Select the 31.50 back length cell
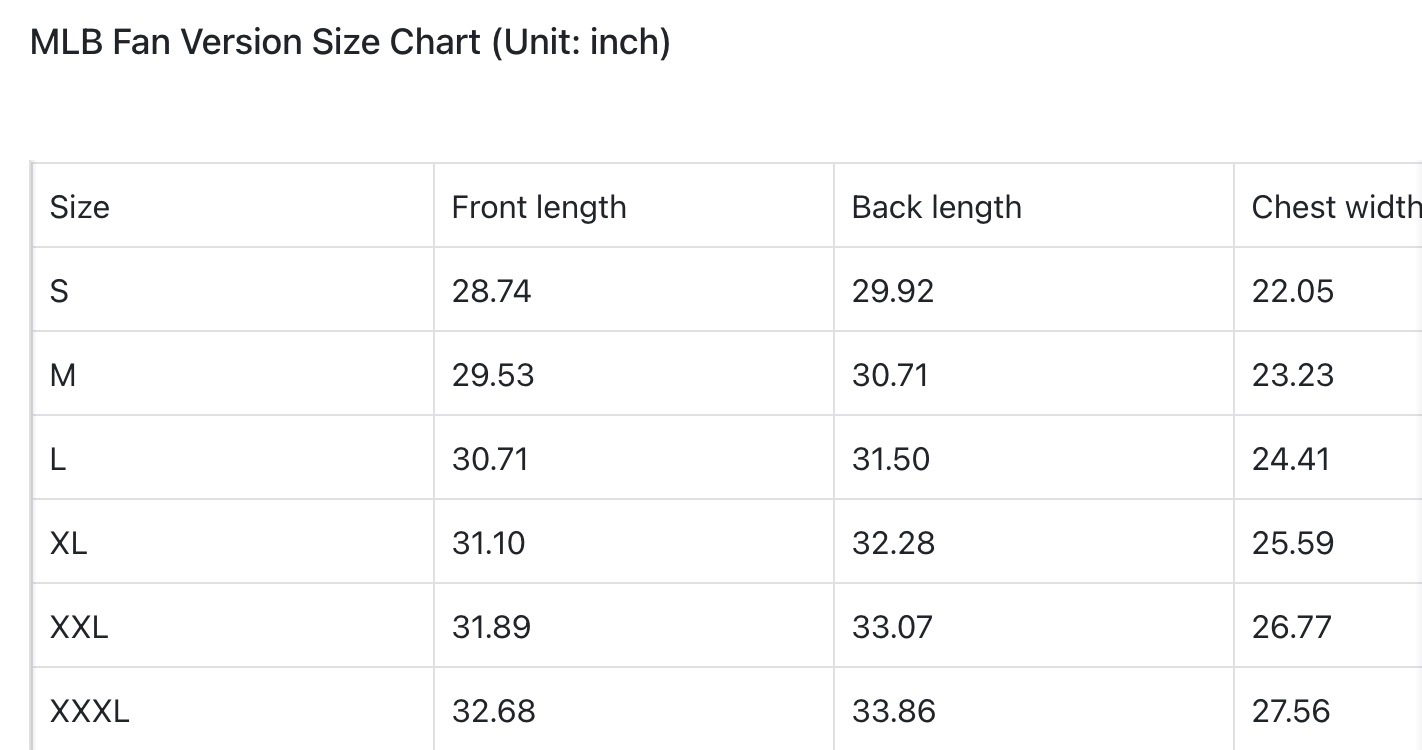 [x=891, y=459]
